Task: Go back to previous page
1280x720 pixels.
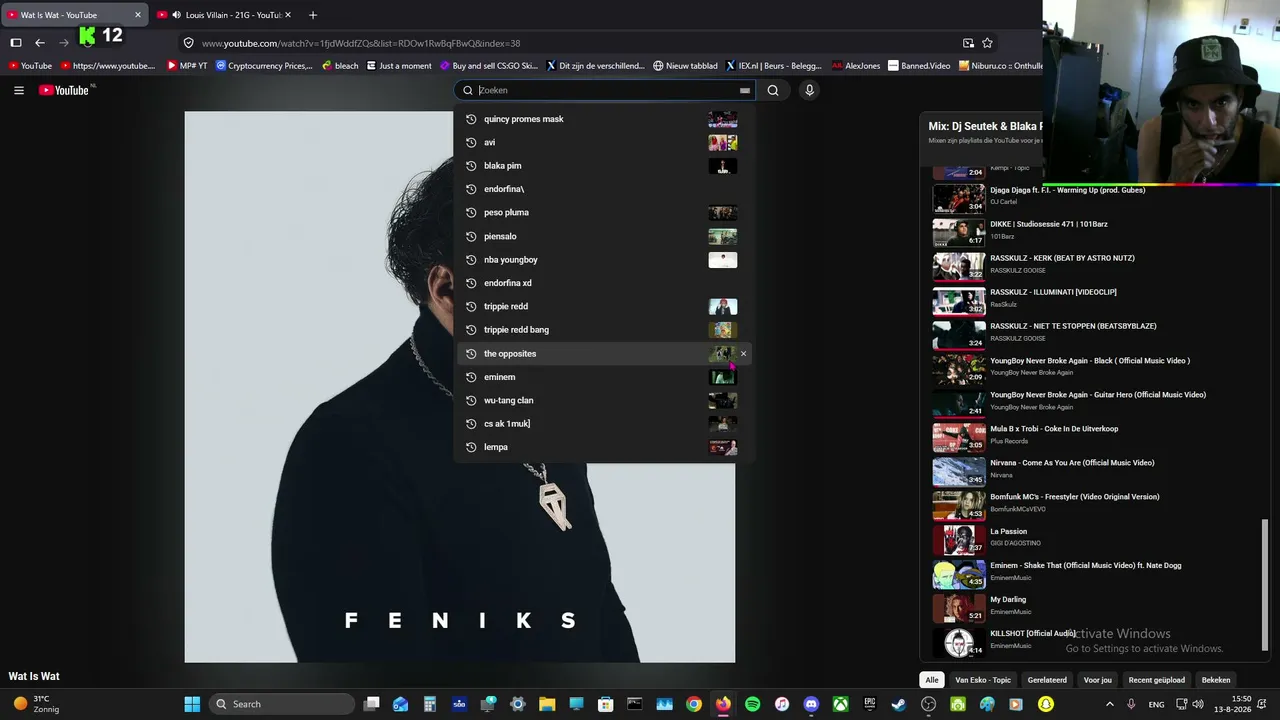Action: 39,43
